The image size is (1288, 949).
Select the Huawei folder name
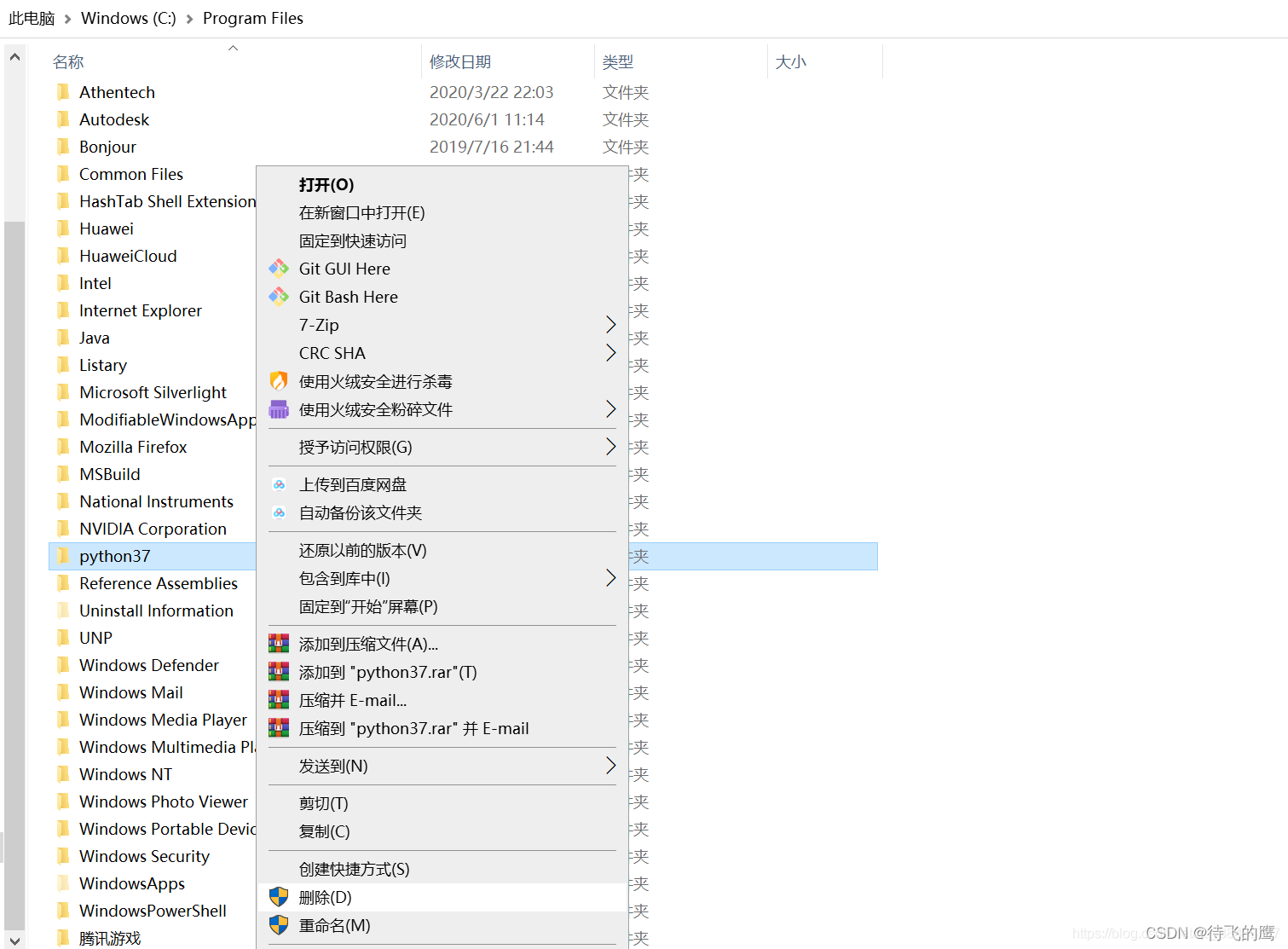[x=107, y=229]
